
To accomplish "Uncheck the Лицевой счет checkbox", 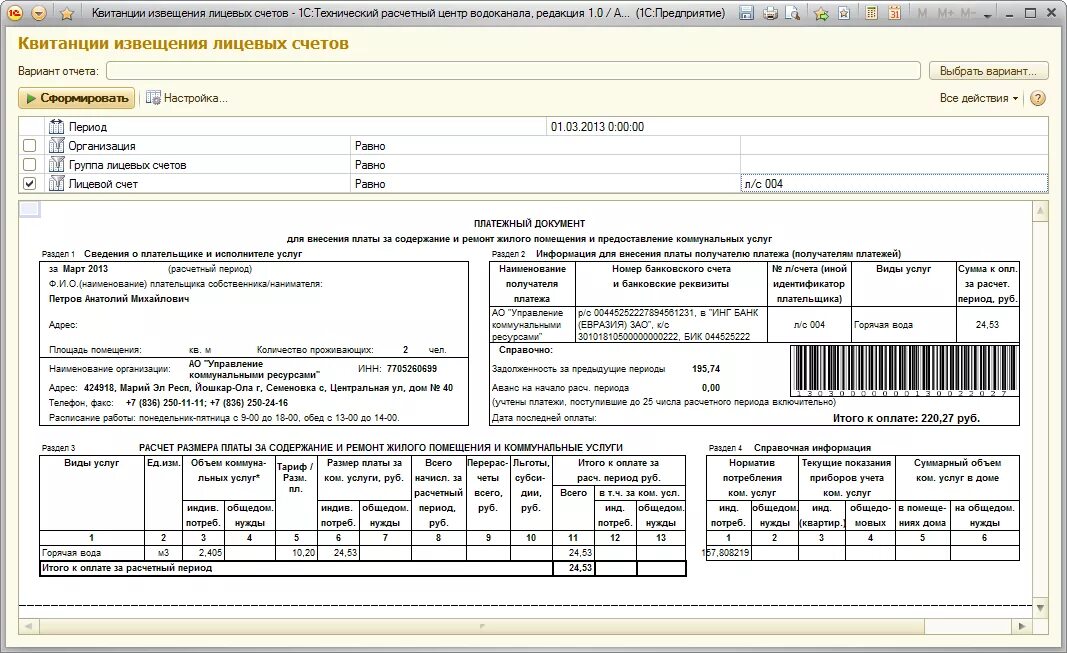I will (x=29, y=184).
